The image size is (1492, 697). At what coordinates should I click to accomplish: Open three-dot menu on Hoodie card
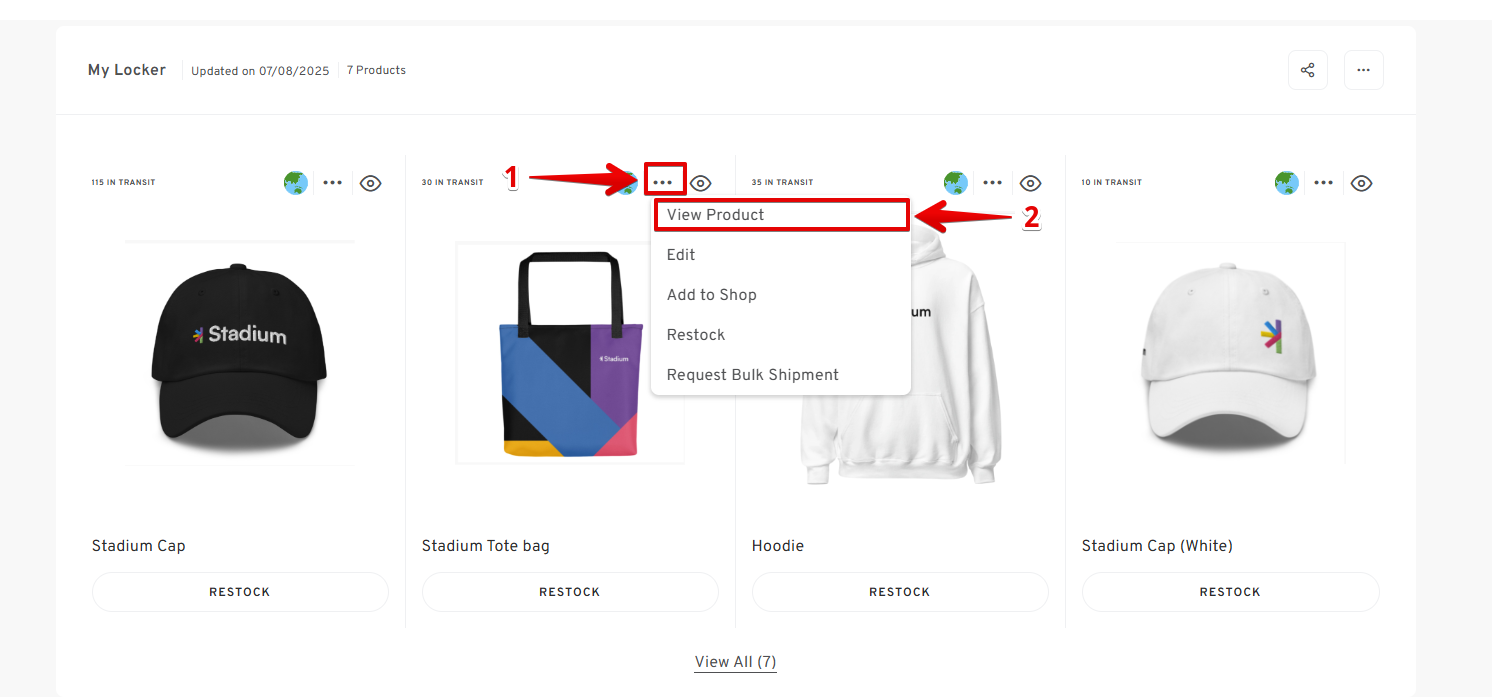pyautogui.click(x=993, y=183)
